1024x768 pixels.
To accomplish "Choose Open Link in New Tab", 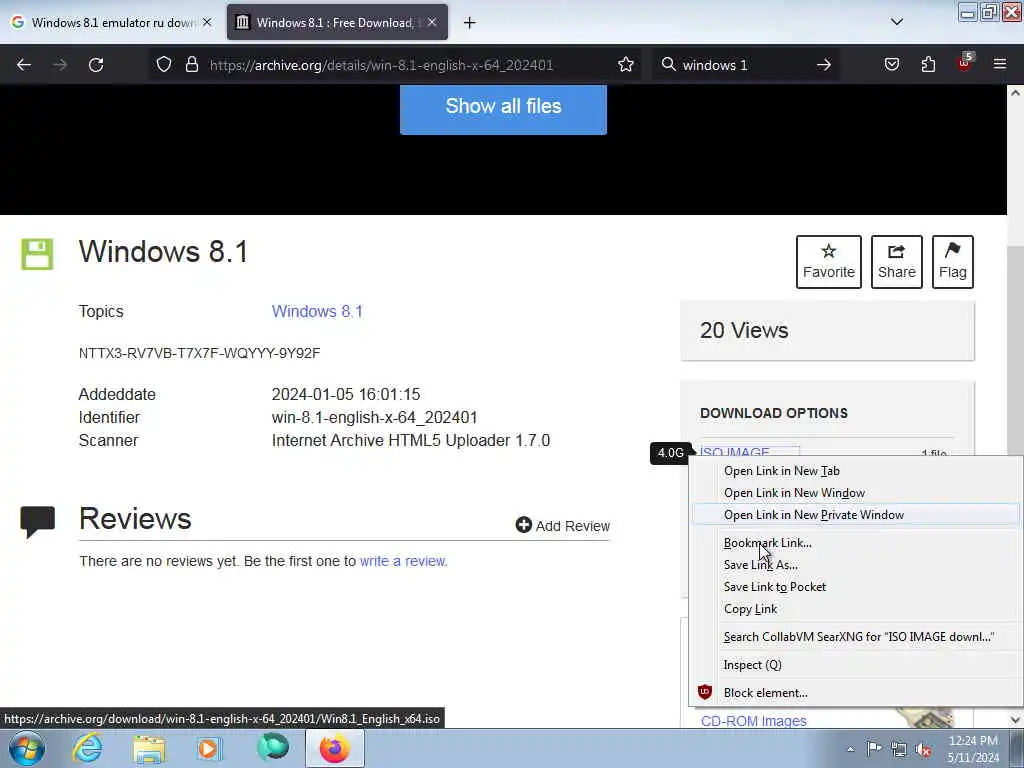I will [x=856, y=471].
